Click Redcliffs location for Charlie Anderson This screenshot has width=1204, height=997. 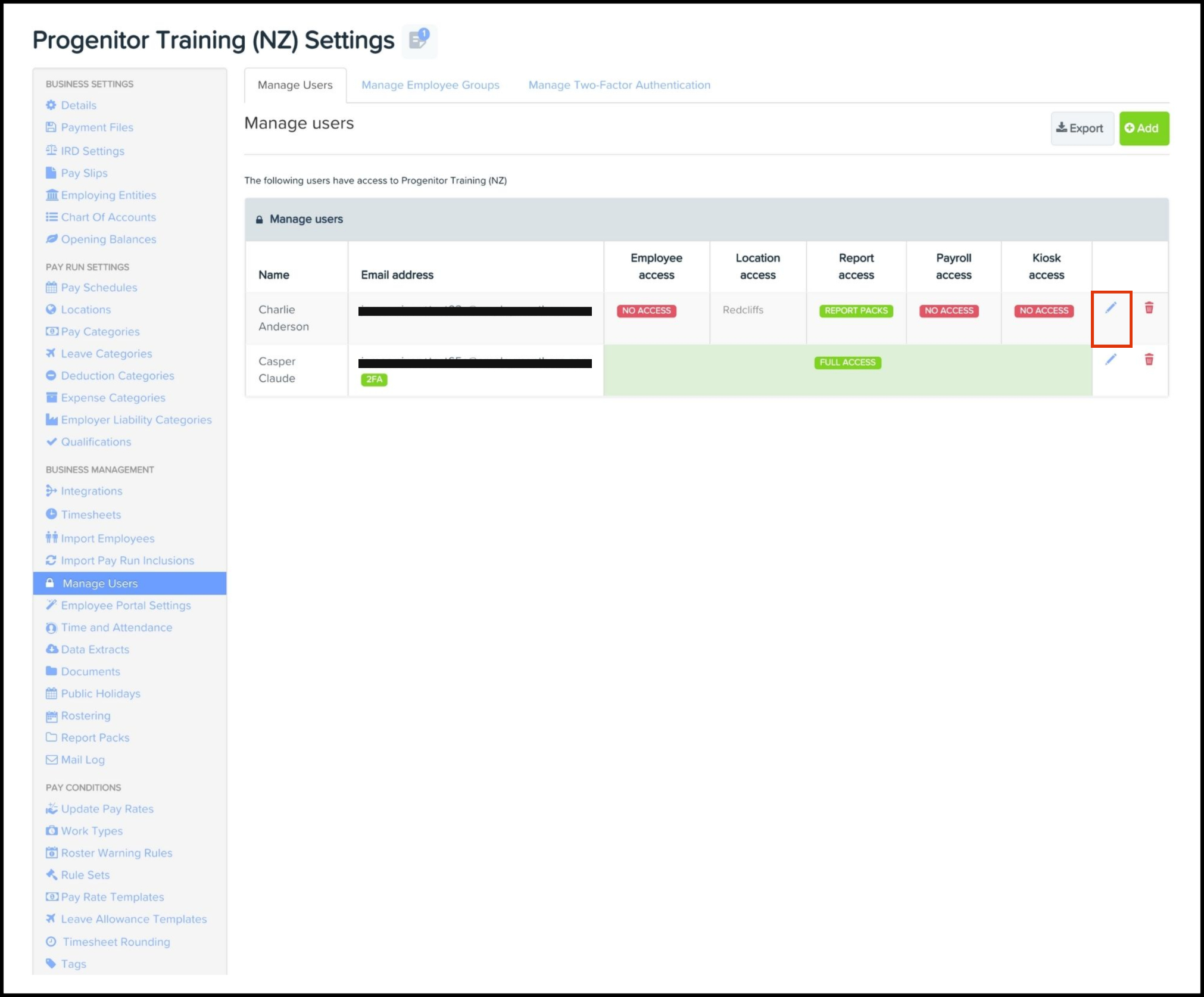[x=743, y=310]
